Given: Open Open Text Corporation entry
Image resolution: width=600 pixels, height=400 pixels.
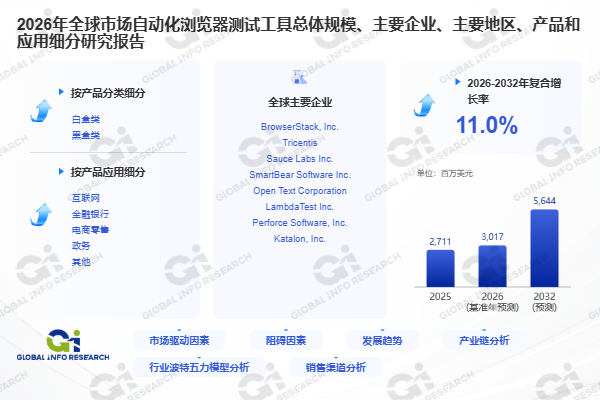Looking at the screenshot, I should click(x=300, y=191).
